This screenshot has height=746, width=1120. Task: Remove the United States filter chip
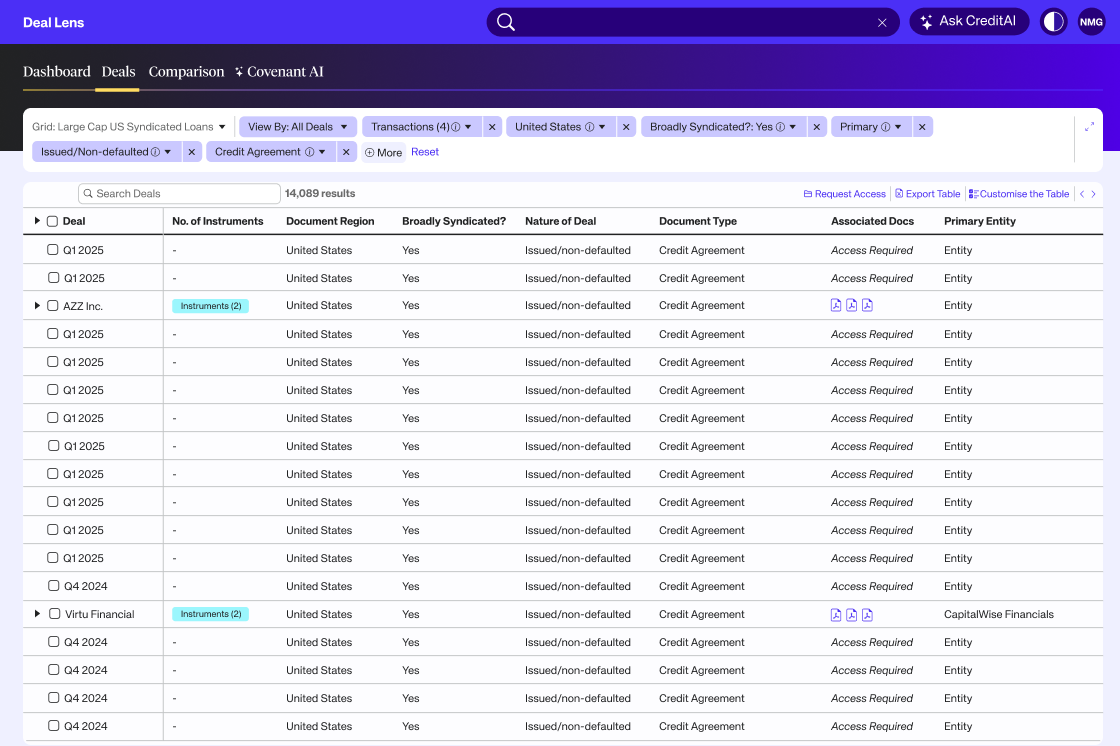coord(626,127)
